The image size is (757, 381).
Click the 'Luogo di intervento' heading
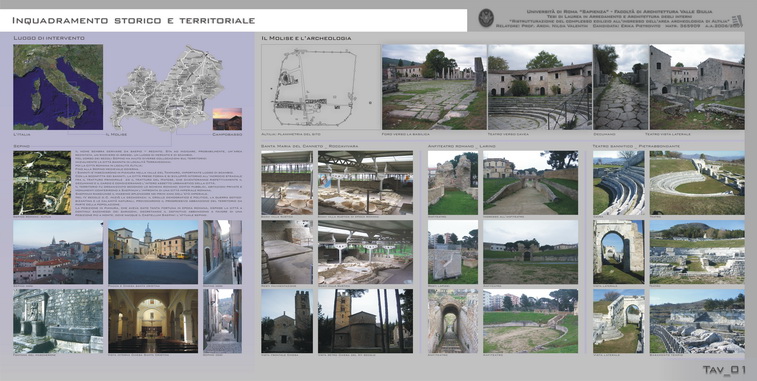pyautogui.click(x=49, y=38)
